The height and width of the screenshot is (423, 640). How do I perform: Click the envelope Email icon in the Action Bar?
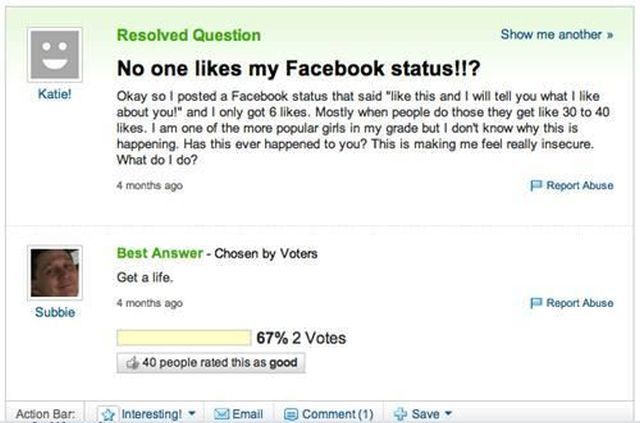pyautogui.click(x=223, y=413)
